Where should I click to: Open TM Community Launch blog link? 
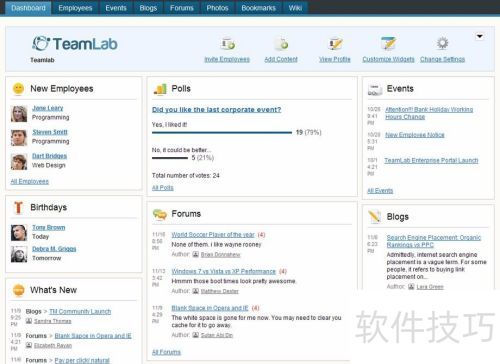point(80,312)
